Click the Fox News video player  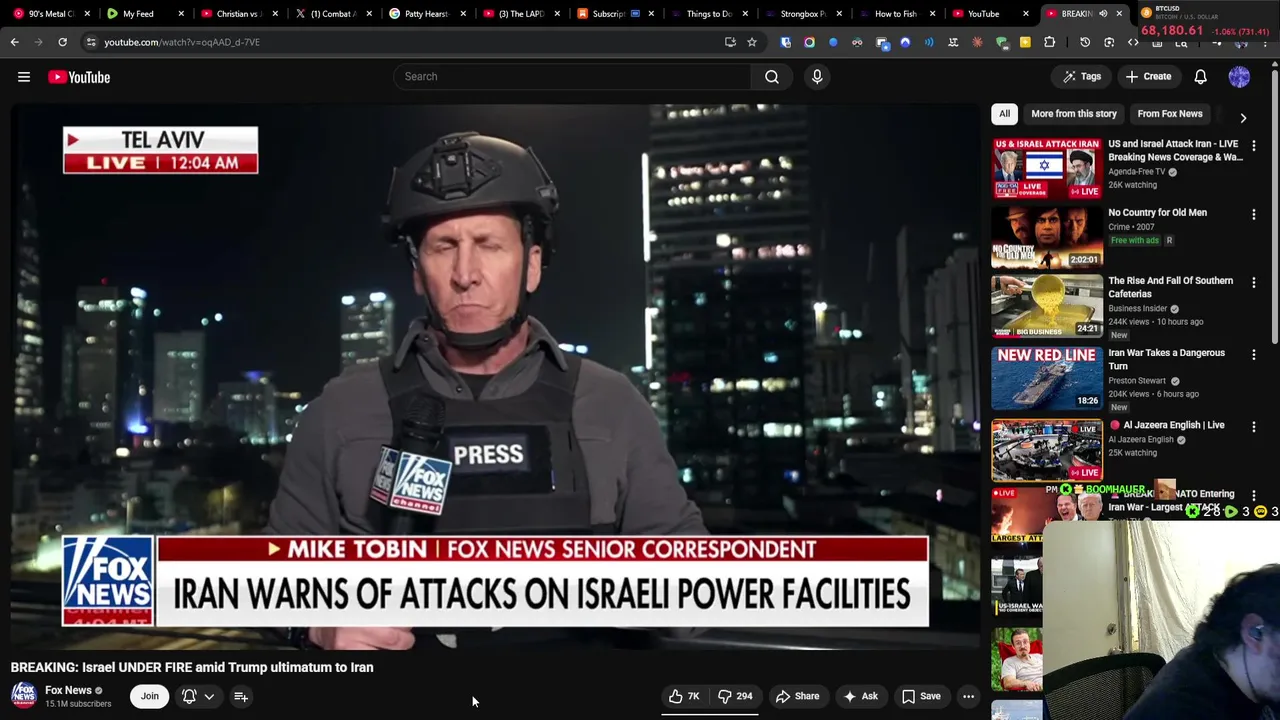pyautogui.click(x=494, y=377)
